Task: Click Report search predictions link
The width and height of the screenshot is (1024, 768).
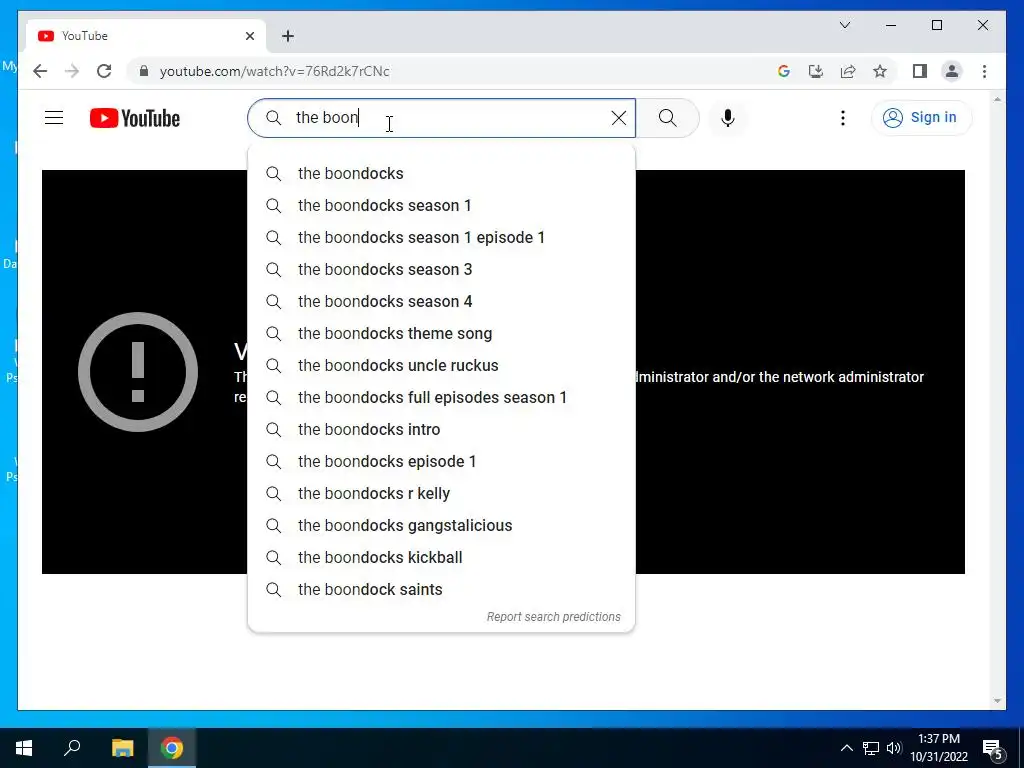Action: (x=554, y=616)
